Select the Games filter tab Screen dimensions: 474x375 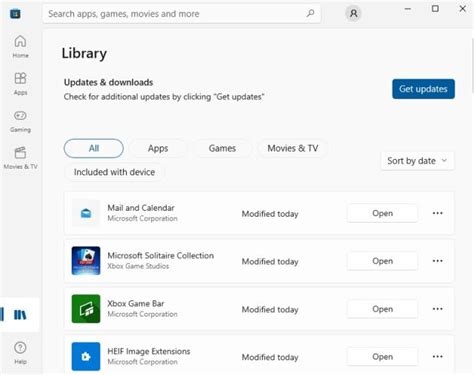222,148
